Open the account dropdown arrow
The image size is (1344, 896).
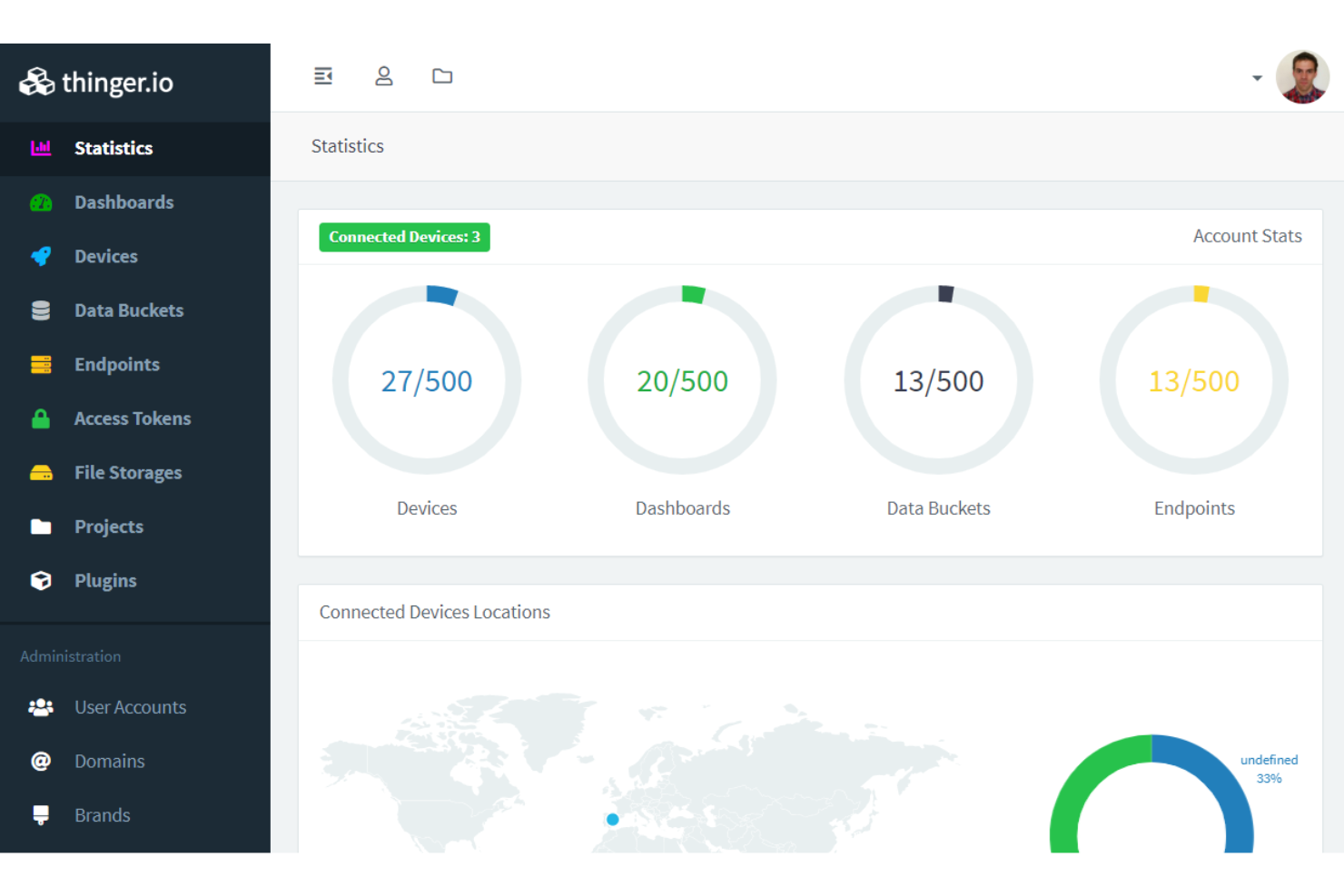pyautogui.click(x=1257, y=78)
